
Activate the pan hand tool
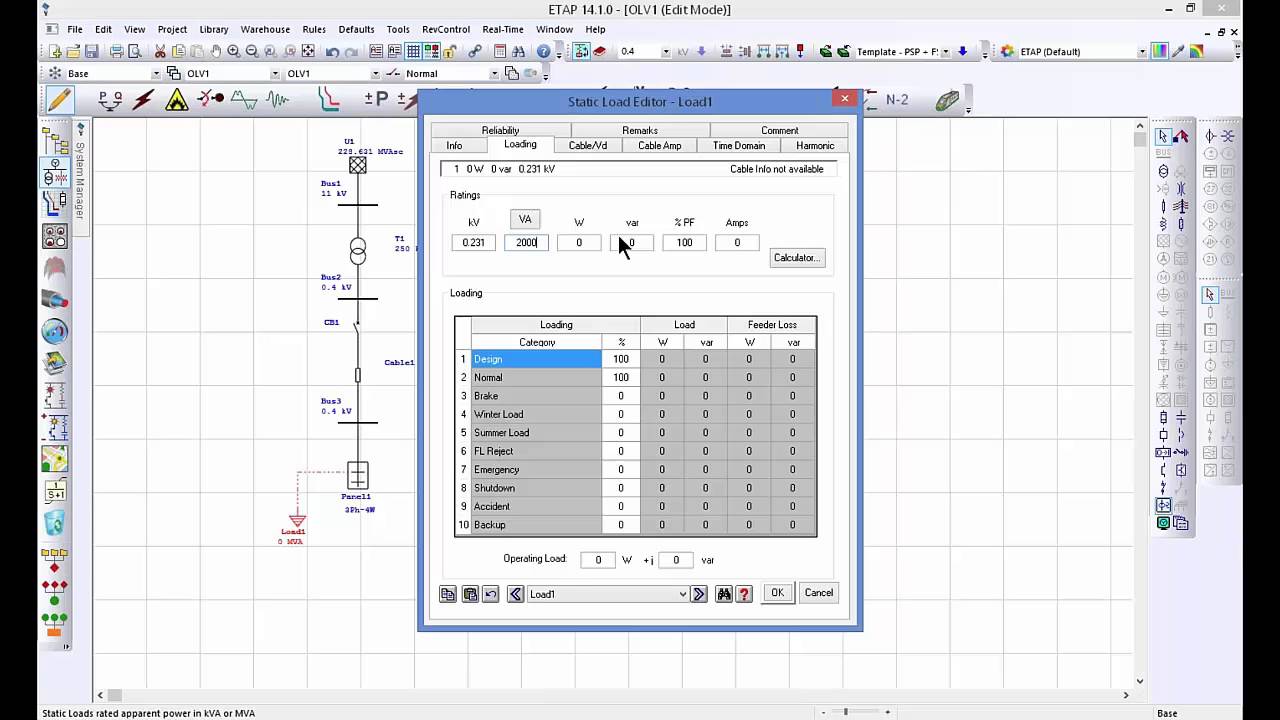click(x=215, y=51)
